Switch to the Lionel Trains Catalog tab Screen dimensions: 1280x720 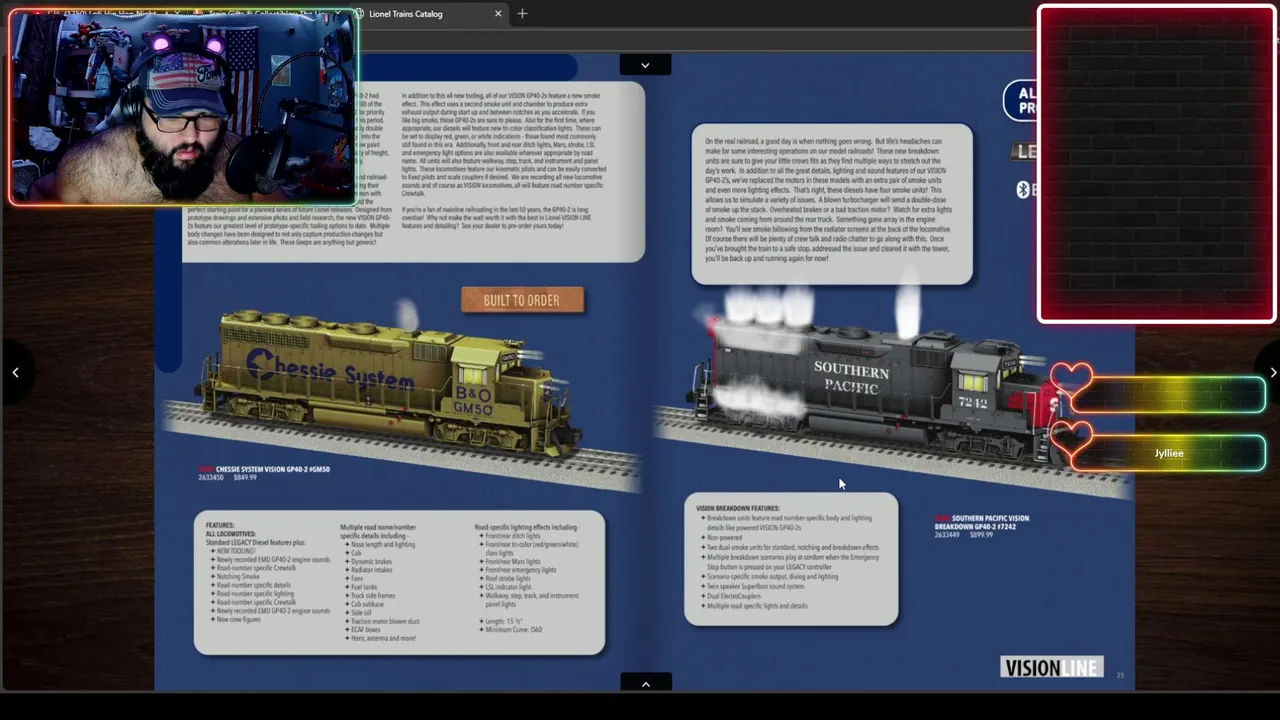(x=430, y=14)
